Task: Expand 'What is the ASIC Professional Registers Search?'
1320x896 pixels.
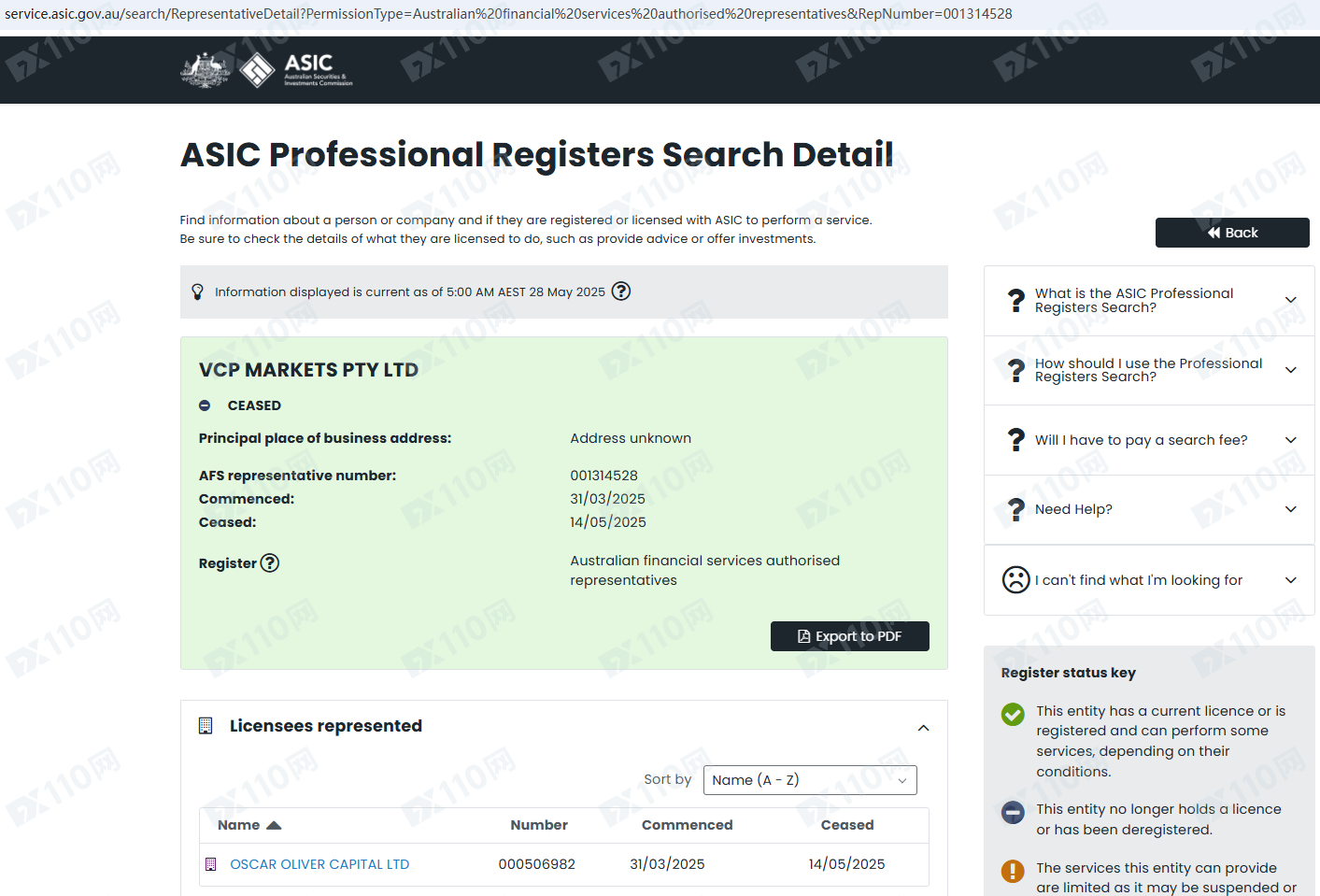Action: click(x=1149, y=301)
